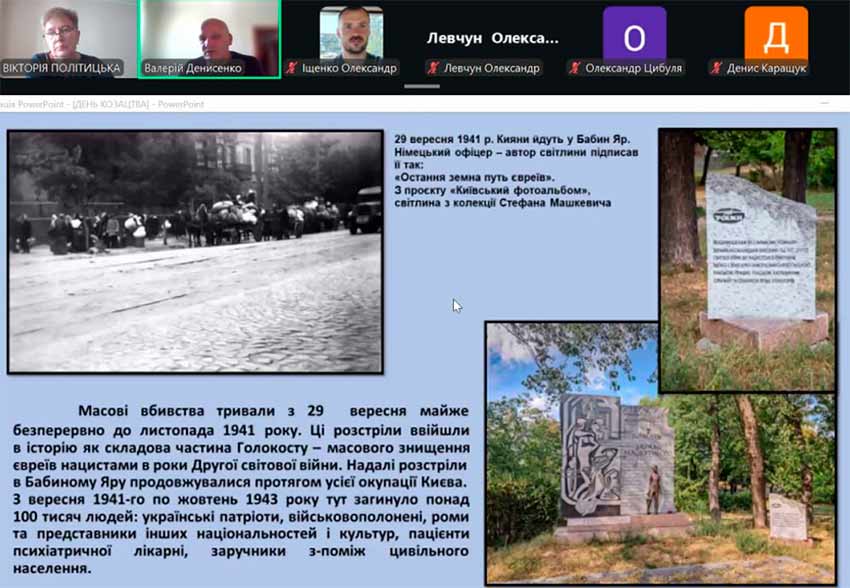This screenshot has width=850, height=588.
Task: Click text «Київський фотоальбом»
Action: (520, 190)
